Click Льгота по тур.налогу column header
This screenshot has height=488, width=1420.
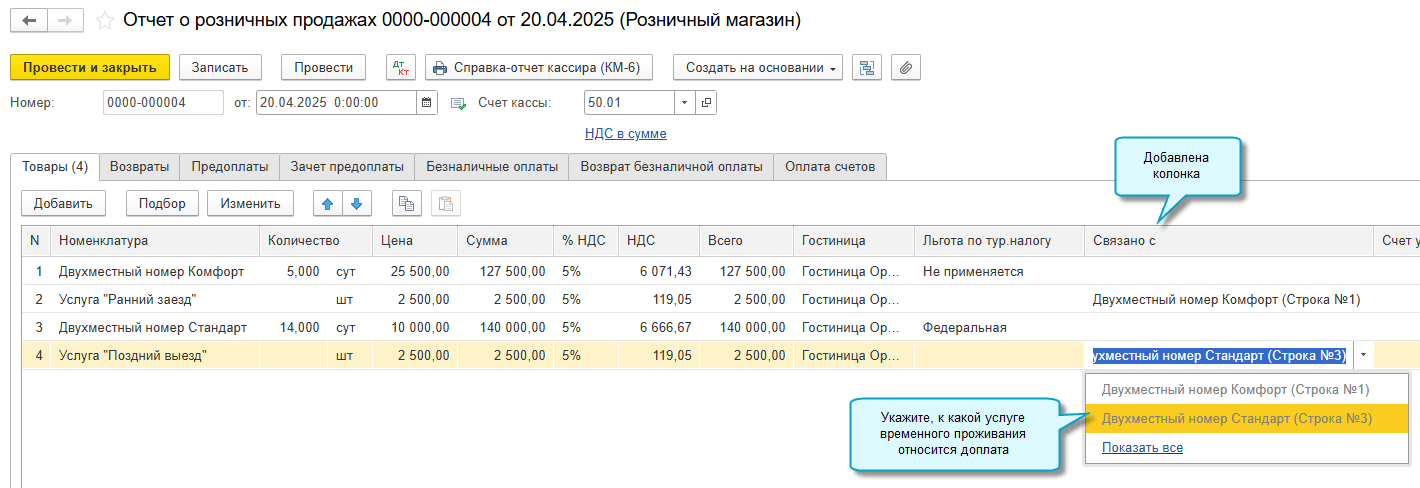tap(999, 240)
